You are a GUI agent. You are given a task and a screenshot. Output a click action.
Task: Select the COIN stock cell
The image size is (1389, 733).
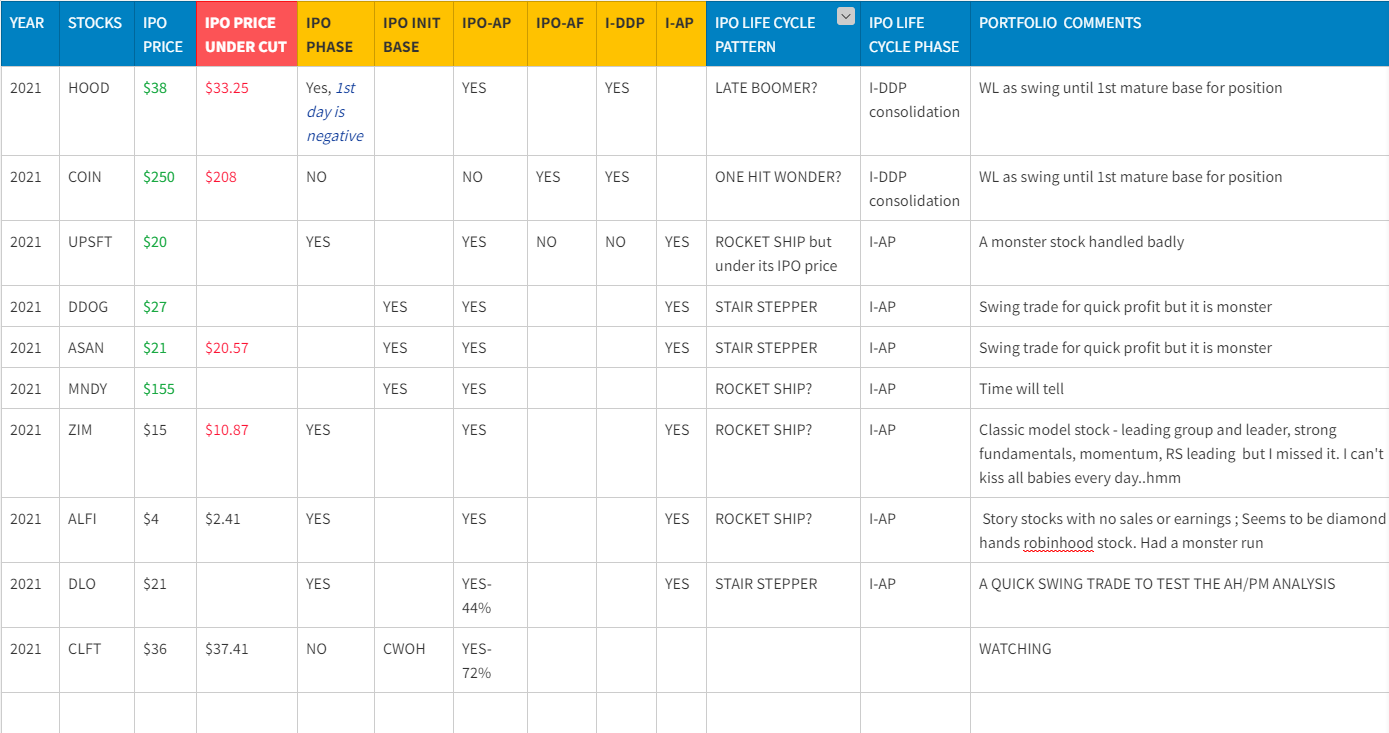coord(97,188)
